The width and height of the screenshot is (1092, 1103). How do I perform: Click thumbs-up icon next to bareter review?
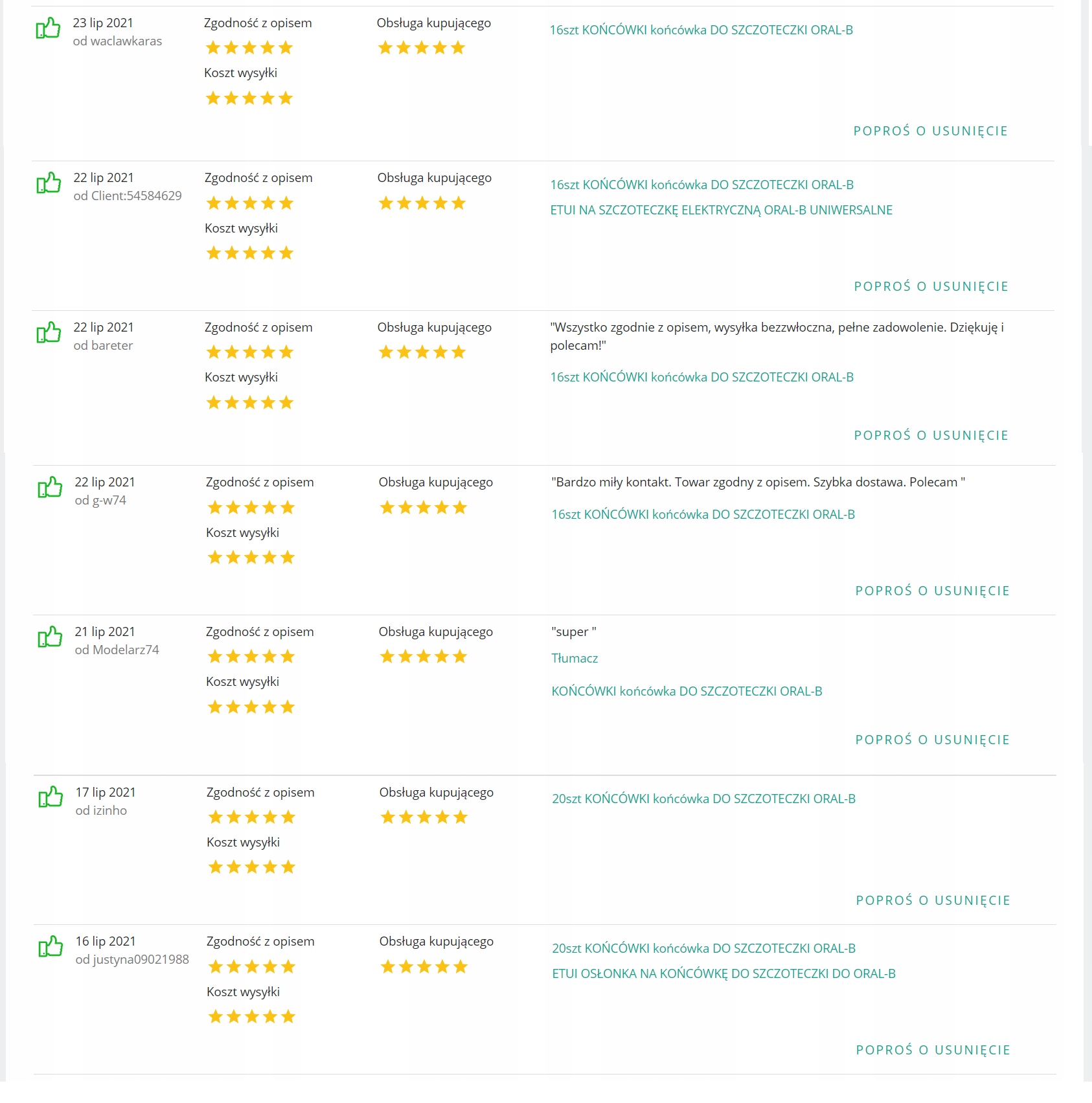(49, 334)
